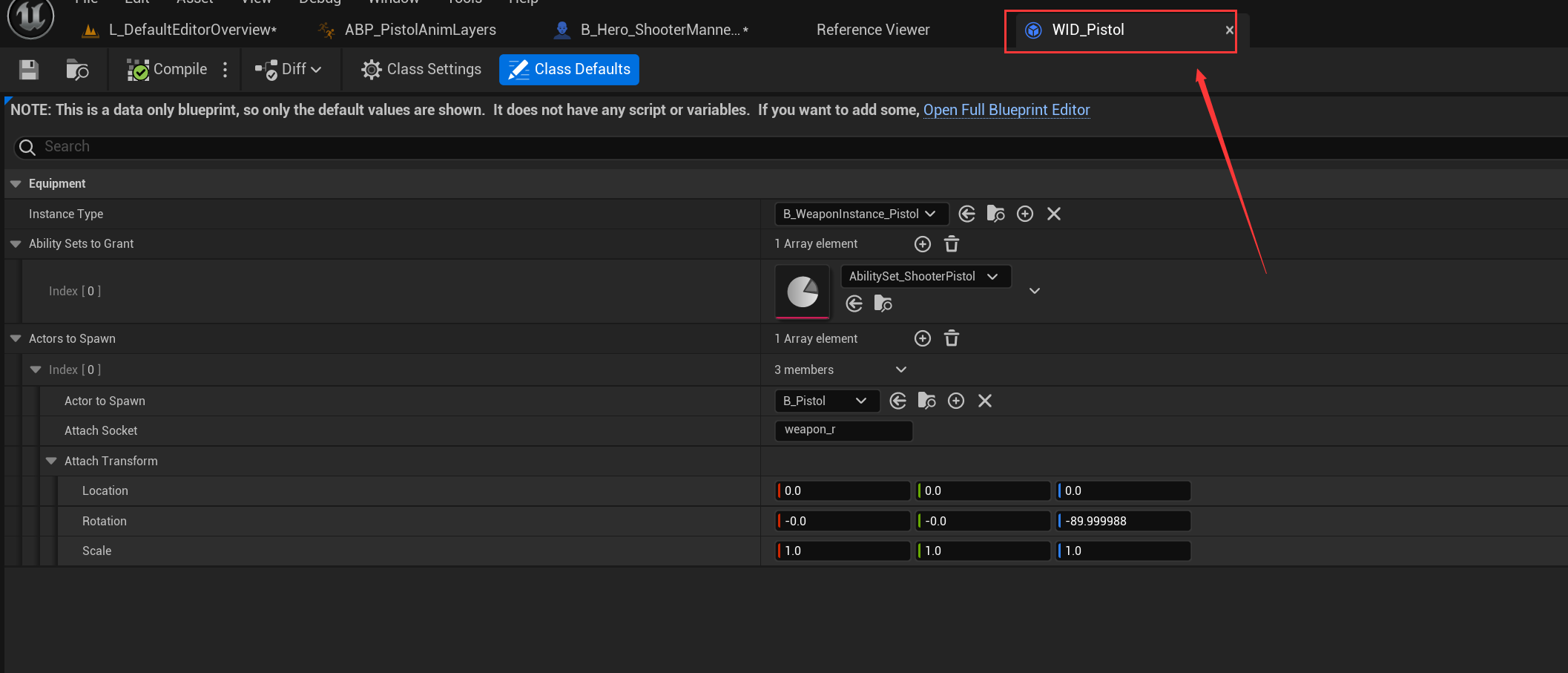Collapse Actors to Spawn Index 0
Viewport: 1568px width, 673px height.
click(x=36, y=370)
